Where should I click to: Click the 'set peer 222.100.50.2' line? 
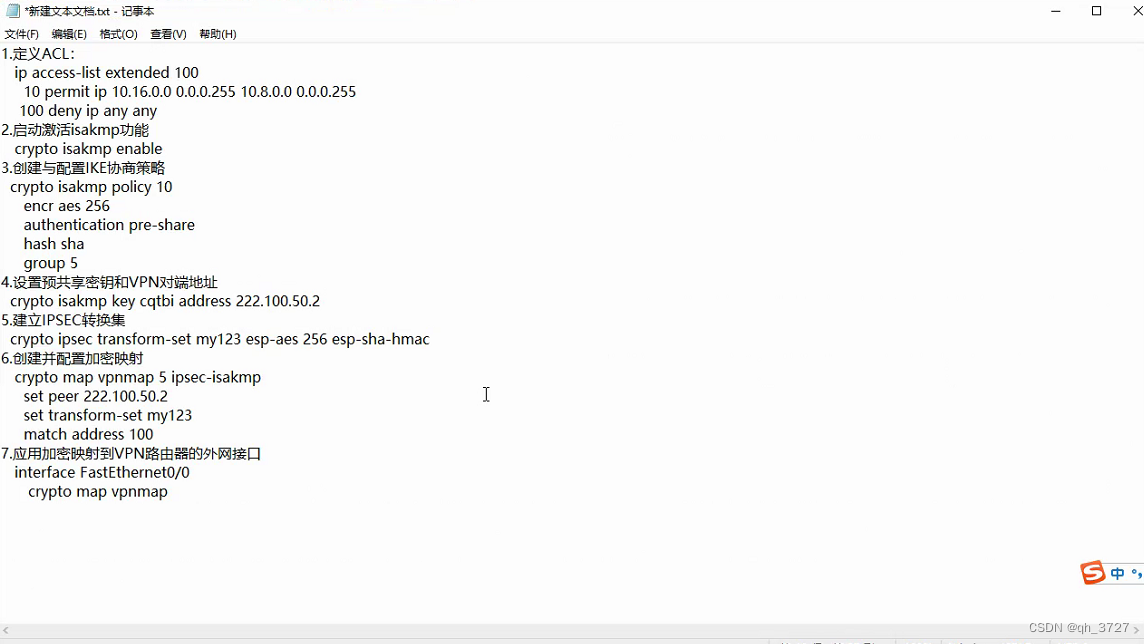96,396
